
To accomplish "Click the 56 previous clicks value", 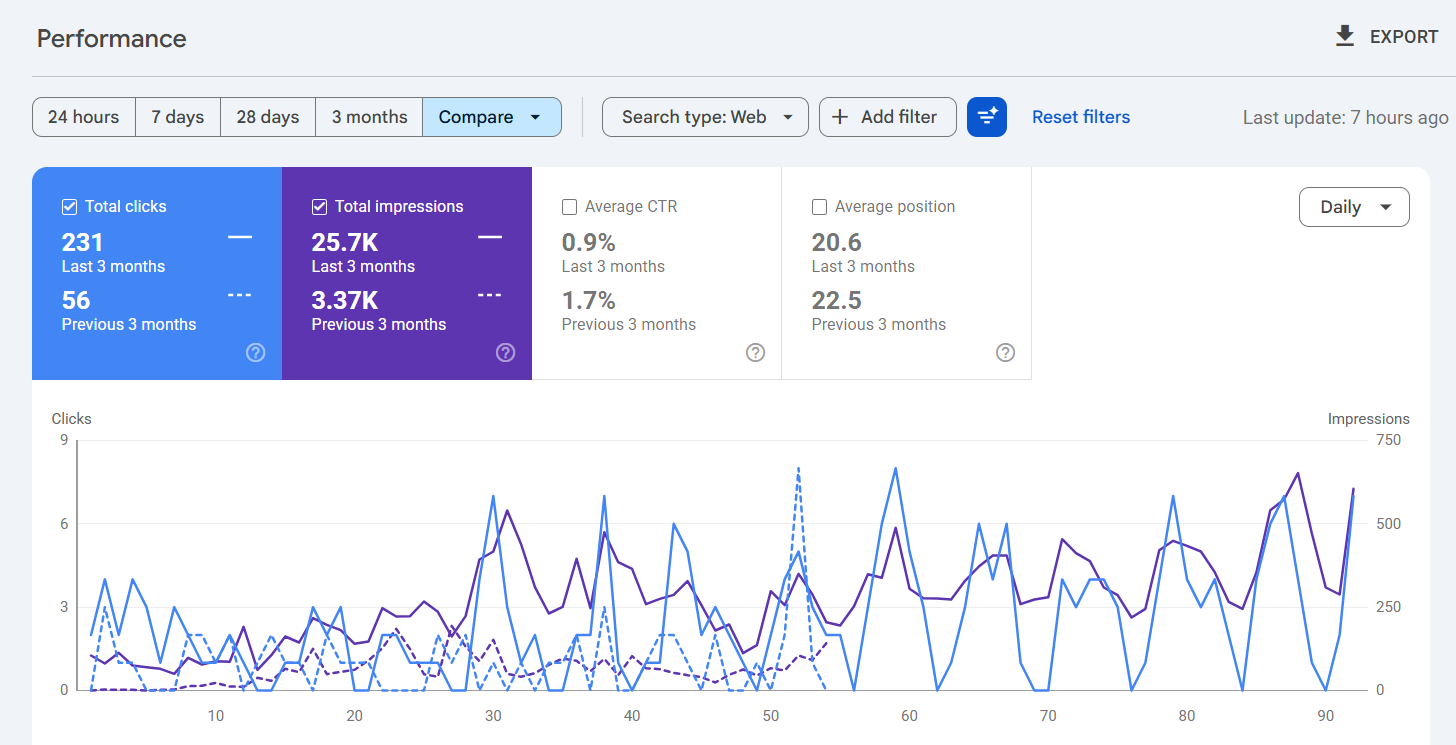I will coord(76,300).
